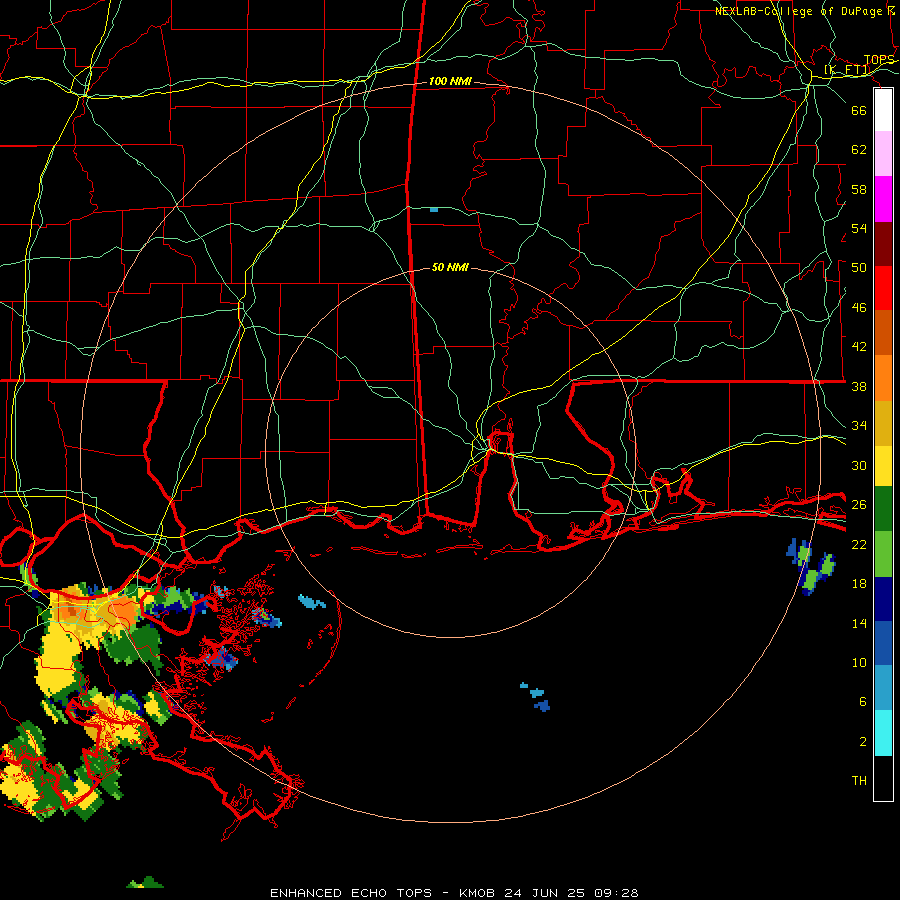Click the '42' legend value
The height and width of the screenshot is (900, 900).
(x=859, y=347)
